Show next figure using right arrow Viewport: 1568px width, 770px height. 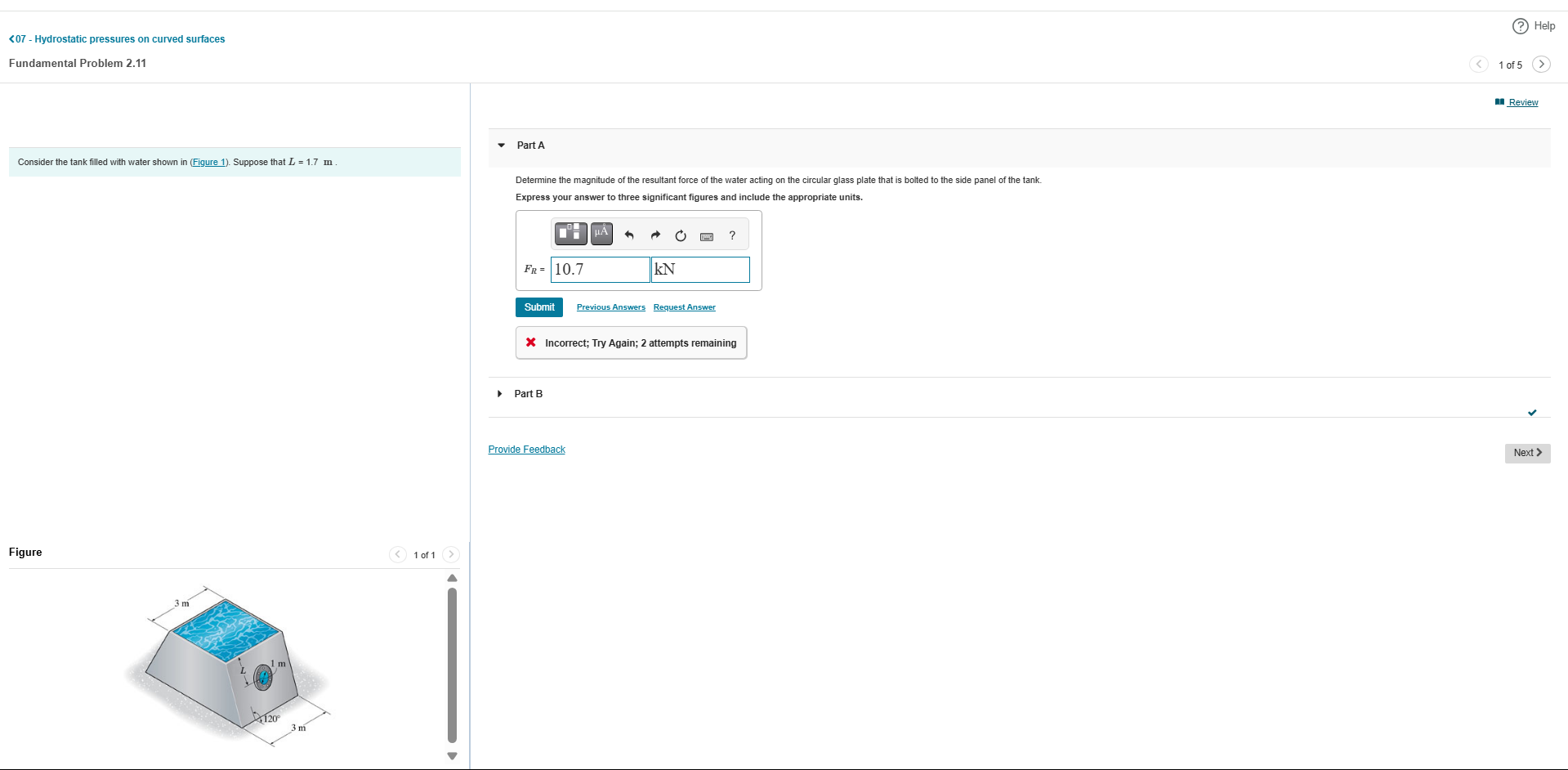point(451,554)
